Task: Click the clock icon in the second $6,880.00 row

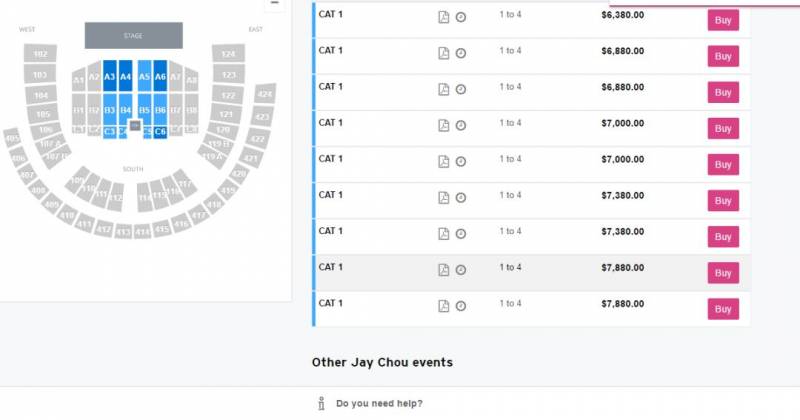Action: click(461, 89)
